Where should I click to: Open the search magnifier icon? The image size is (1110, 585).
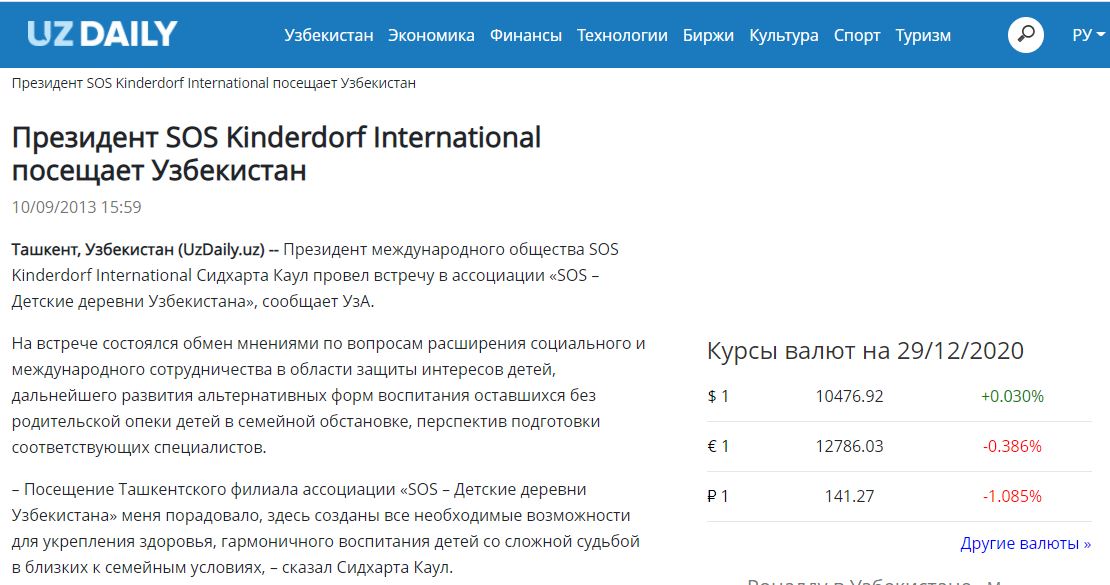click(x=1025, y=35)
